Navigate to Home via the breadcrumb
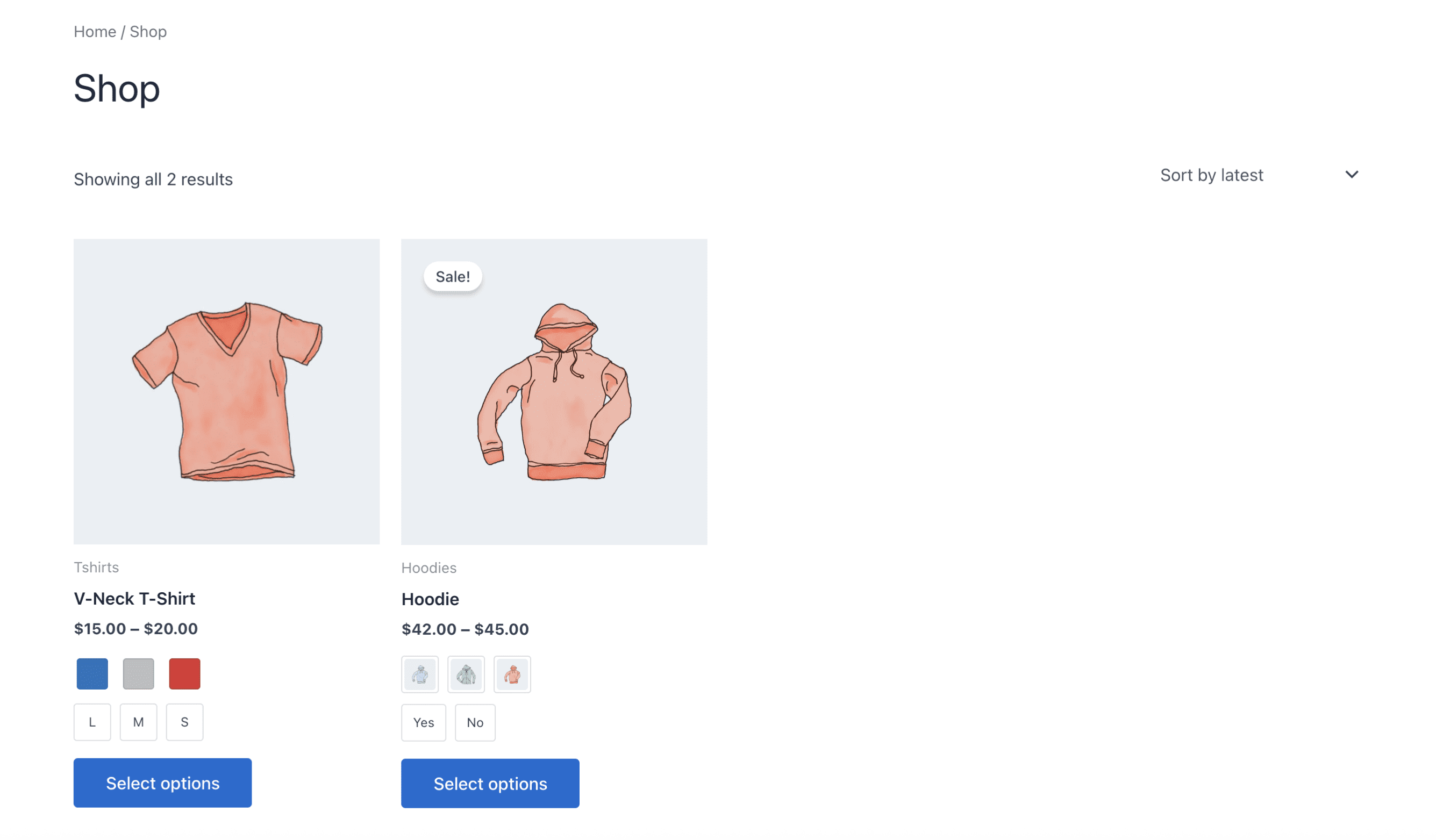 (95, 31)
